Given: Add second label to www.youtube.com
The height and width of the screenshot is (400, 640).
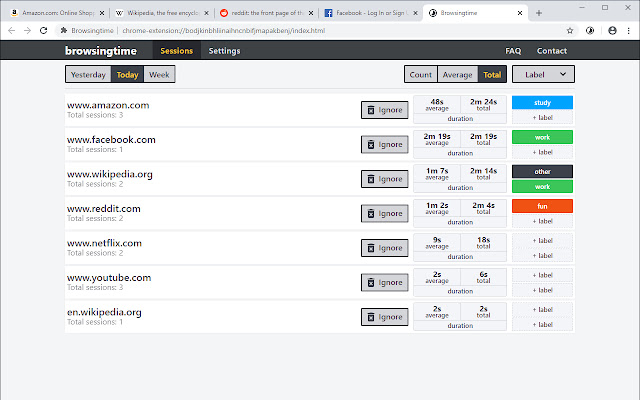Looking at the screenshot, I should [542, 290].
